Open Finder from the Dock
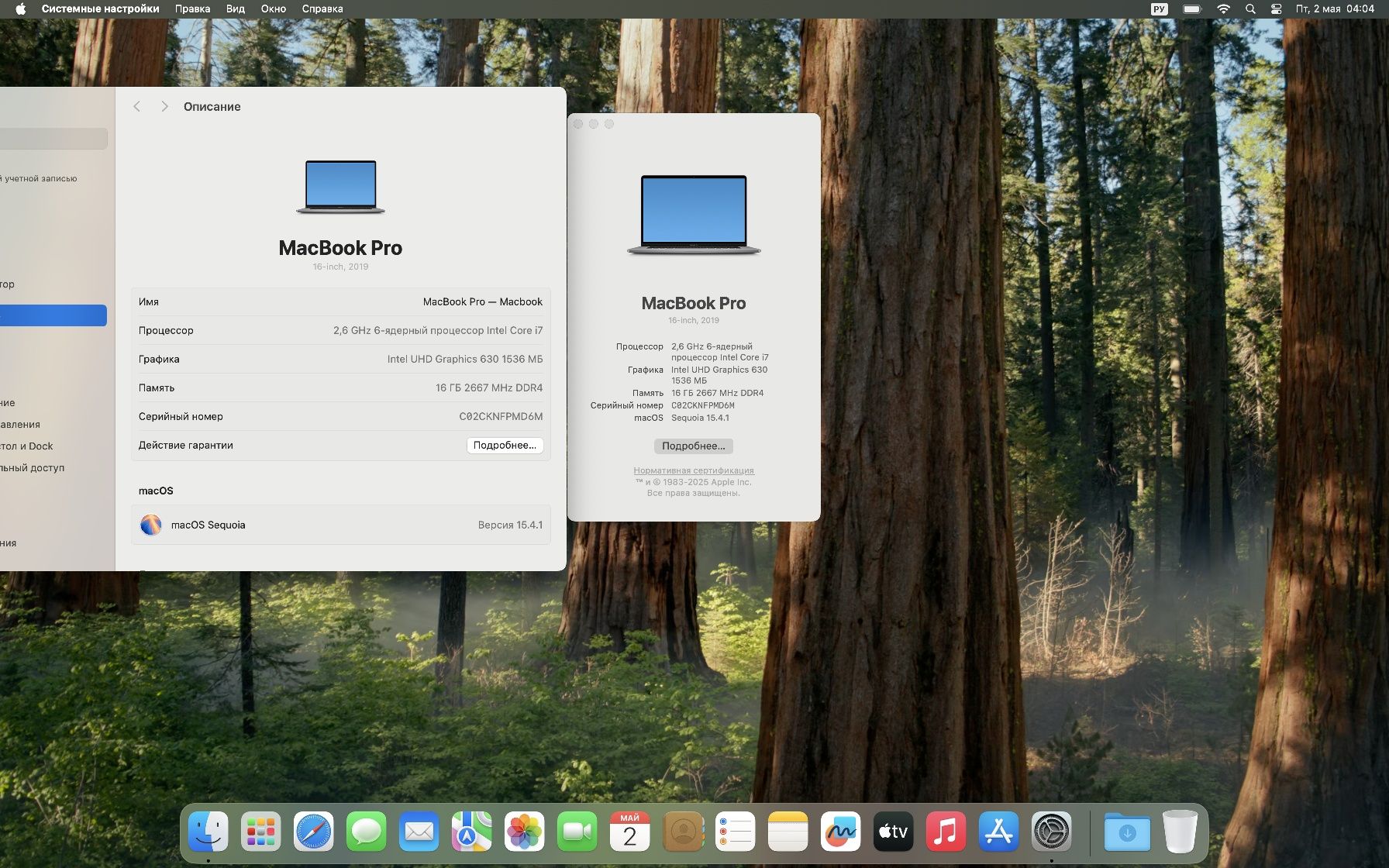1389x868 pixels. click(x=209, y=832)
